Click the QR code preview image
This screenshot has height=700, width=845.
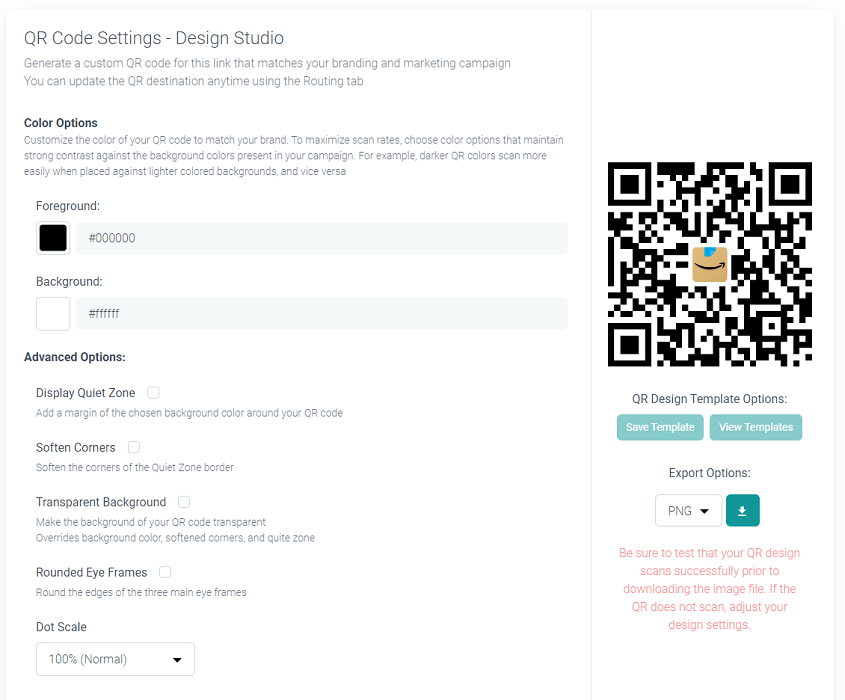tap(710, 264)
